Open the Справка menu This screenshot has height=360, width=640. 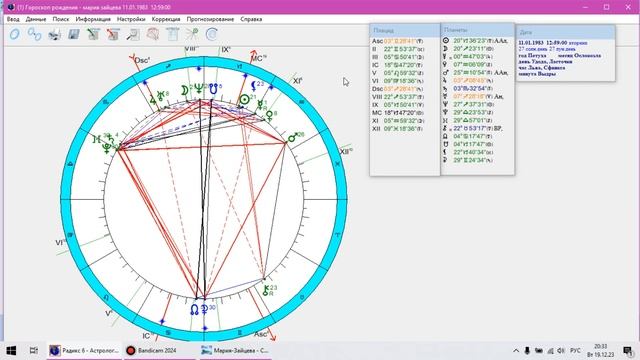point(251,19)
